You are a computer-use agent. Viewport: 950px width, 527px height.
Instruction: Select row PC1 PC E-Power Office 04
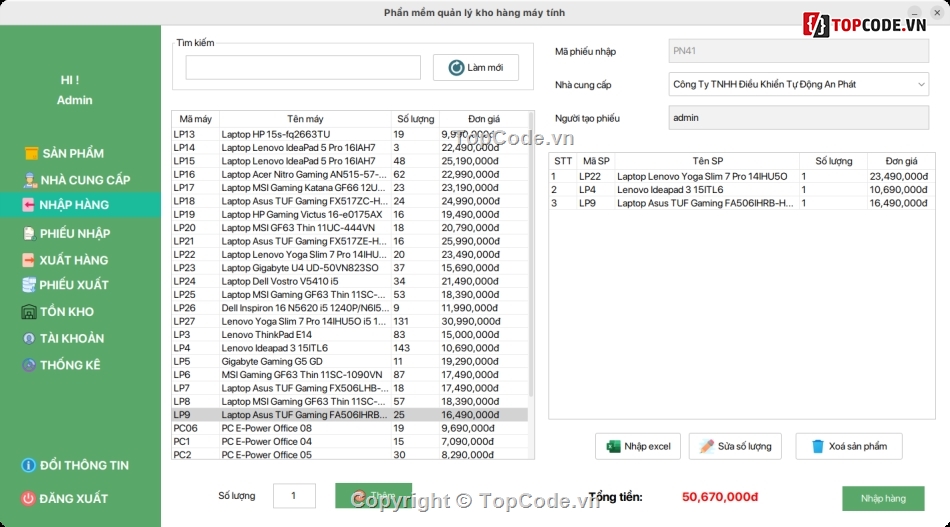350,442
